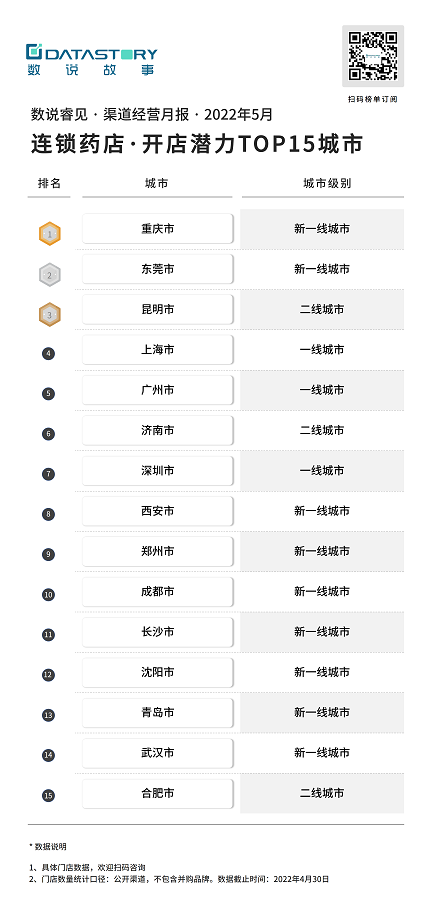Click the rank 15 number circle
The height and width of the screenshot is (907, 432).
click(49, 795)
